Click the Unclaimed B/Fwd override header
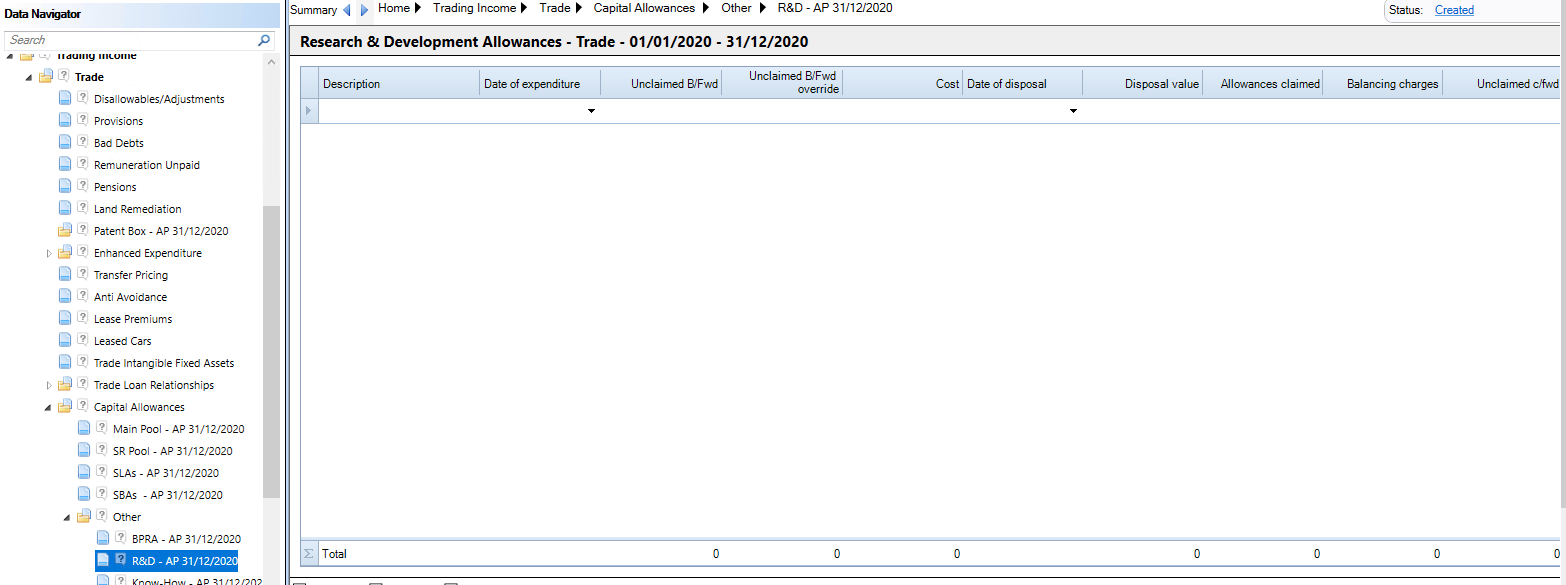This screenshot has height=585, width=1566. click(x=782, y=84)
